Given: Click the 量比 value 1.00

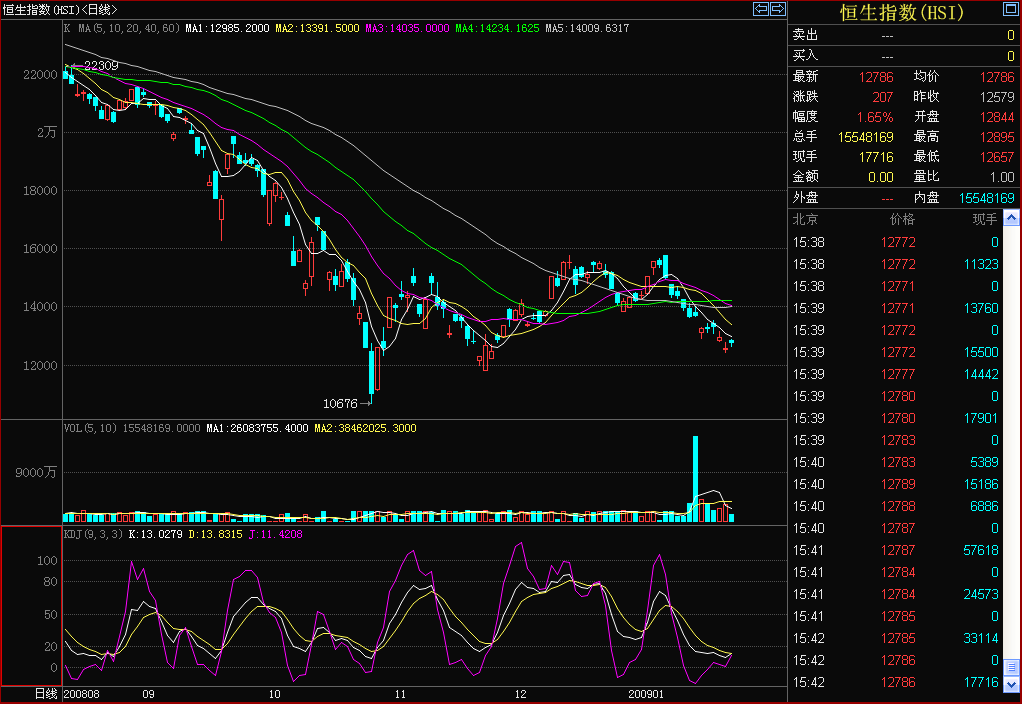Looking at the screenshot, I should click(1002, 177).
